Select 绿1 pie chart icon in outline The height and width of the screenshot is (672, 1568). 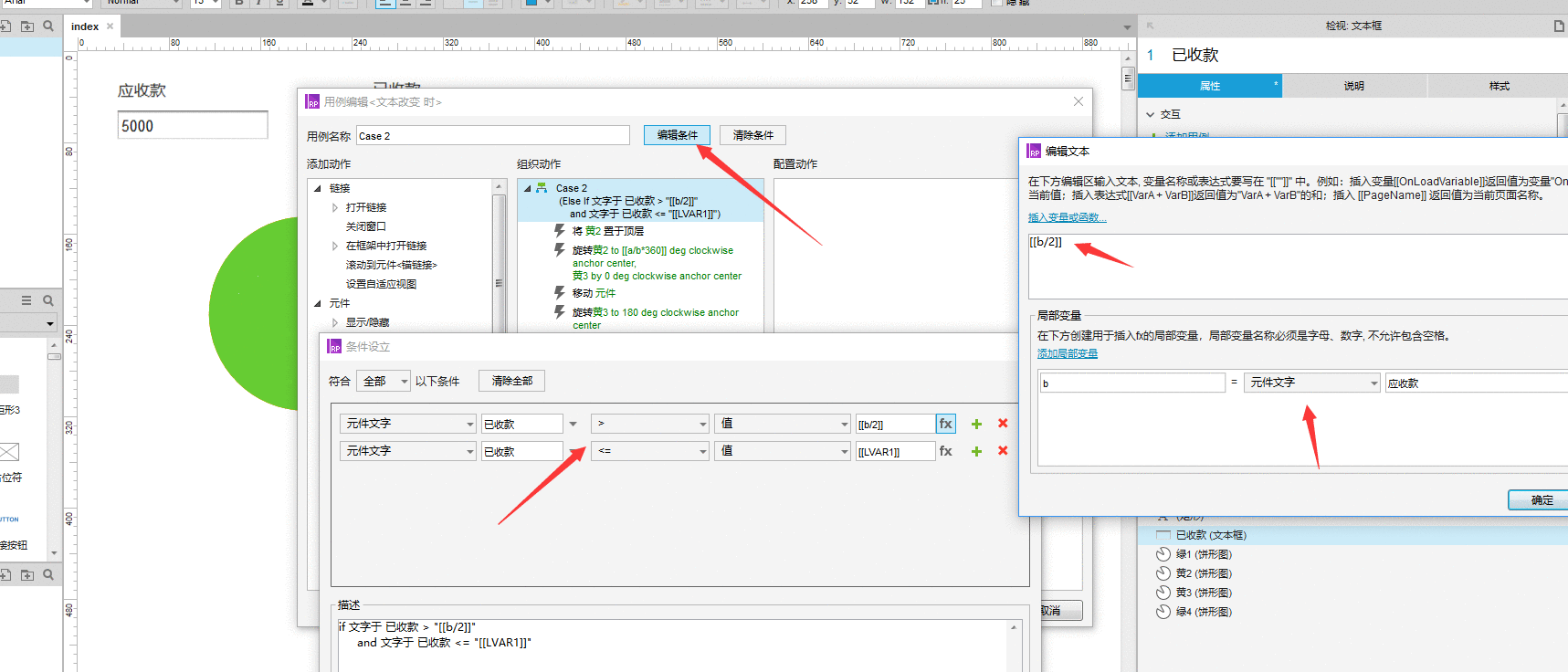(x=1163, y=554)
